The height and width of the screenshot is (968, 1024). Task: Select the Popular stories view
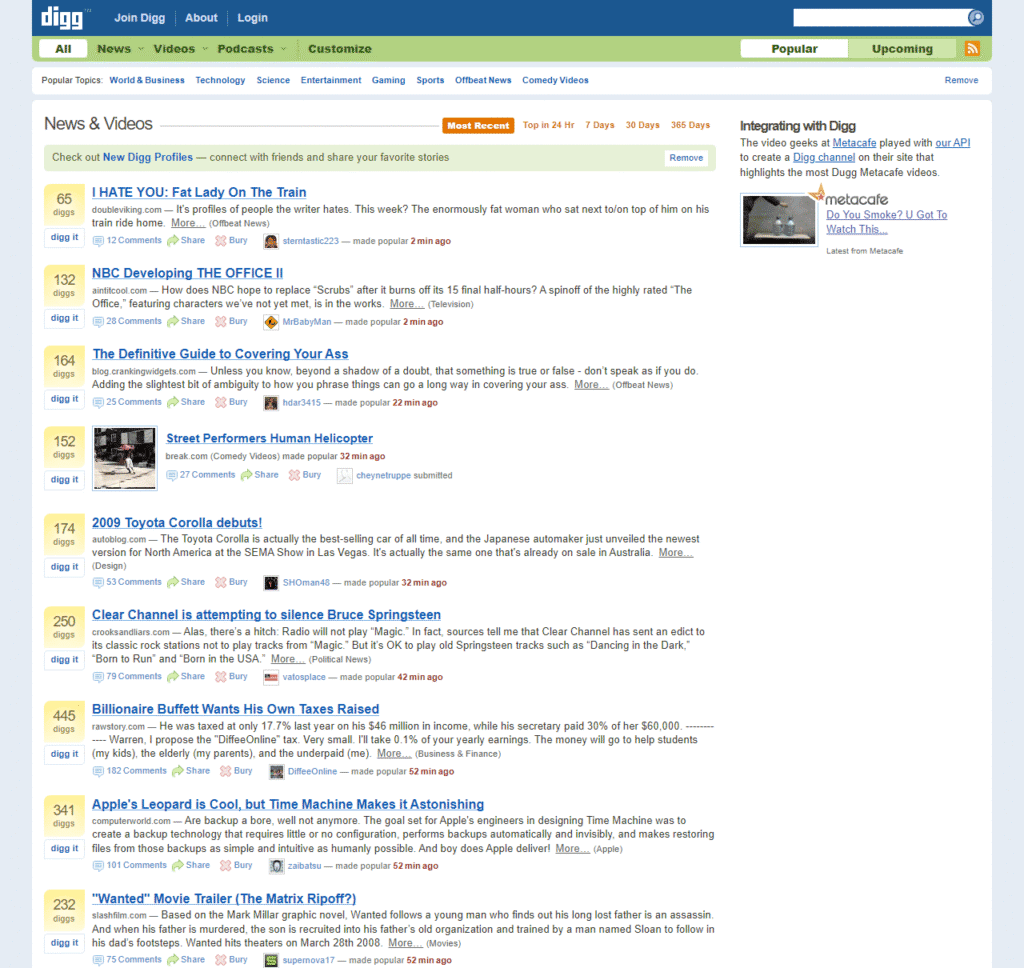click(x=794, y=48)
